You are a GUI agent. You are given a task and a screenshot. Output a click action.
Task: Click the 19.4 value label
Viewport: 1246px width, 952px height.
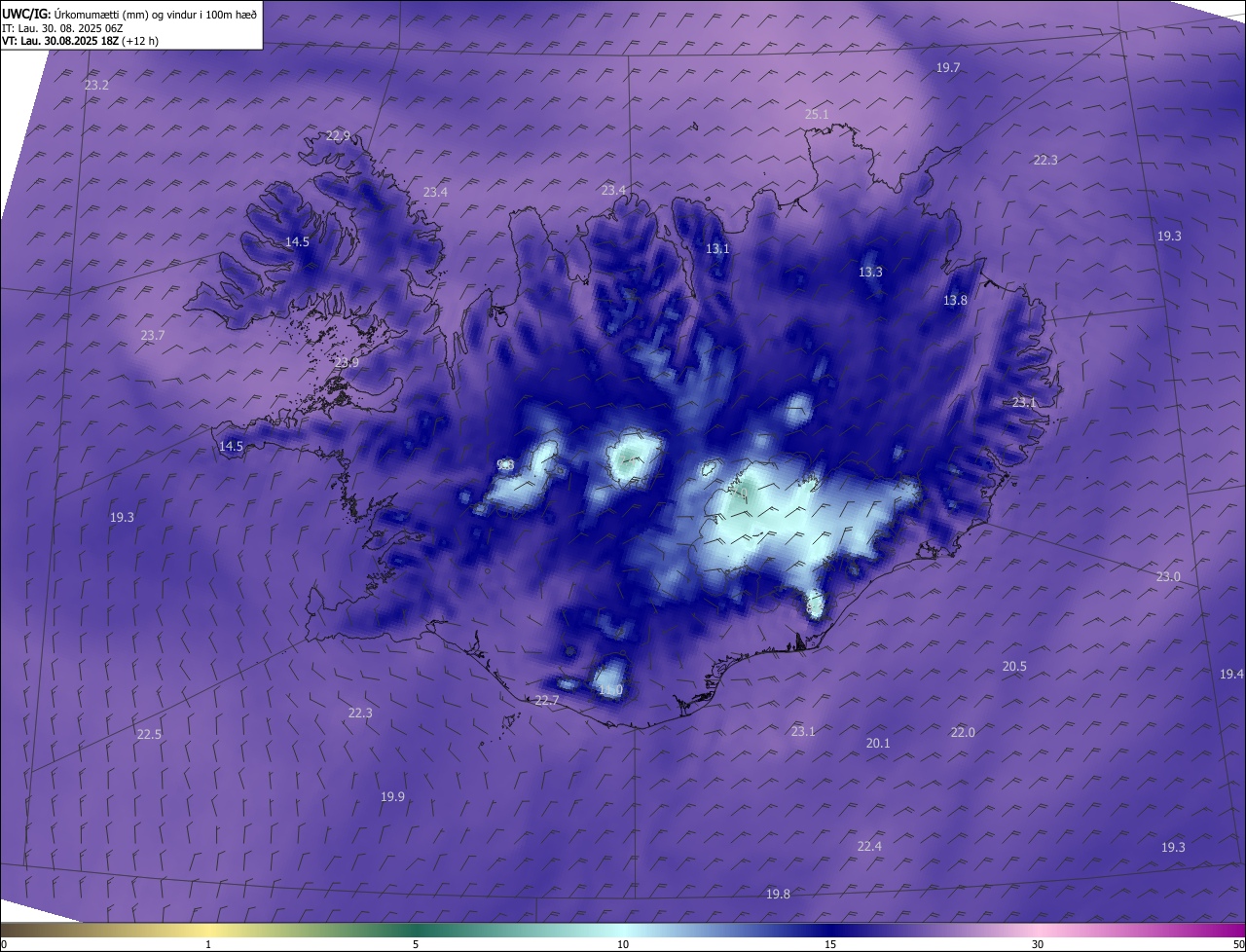1231,675
